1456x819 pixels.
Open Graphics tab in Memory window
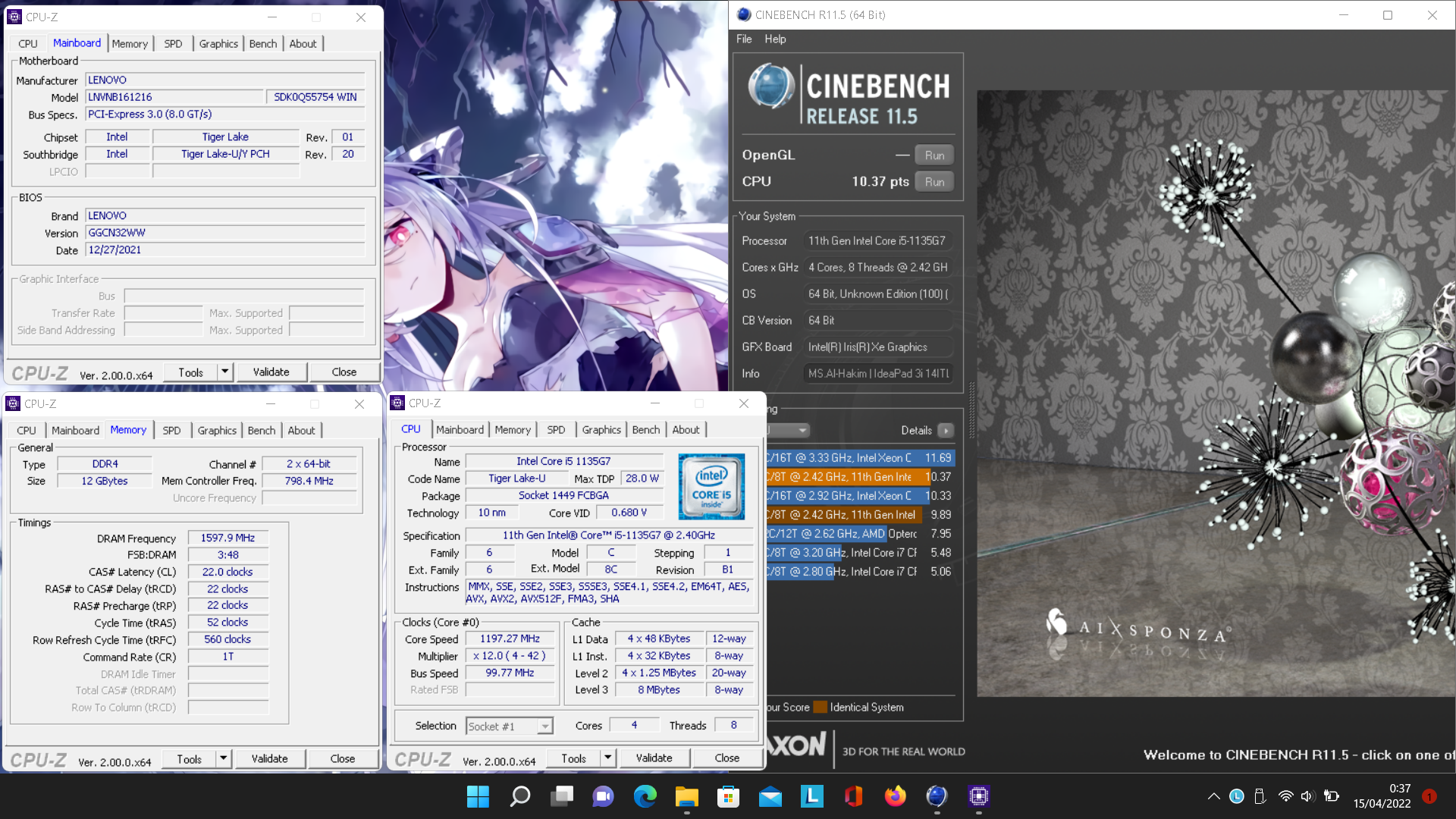(x=217, y=430)
